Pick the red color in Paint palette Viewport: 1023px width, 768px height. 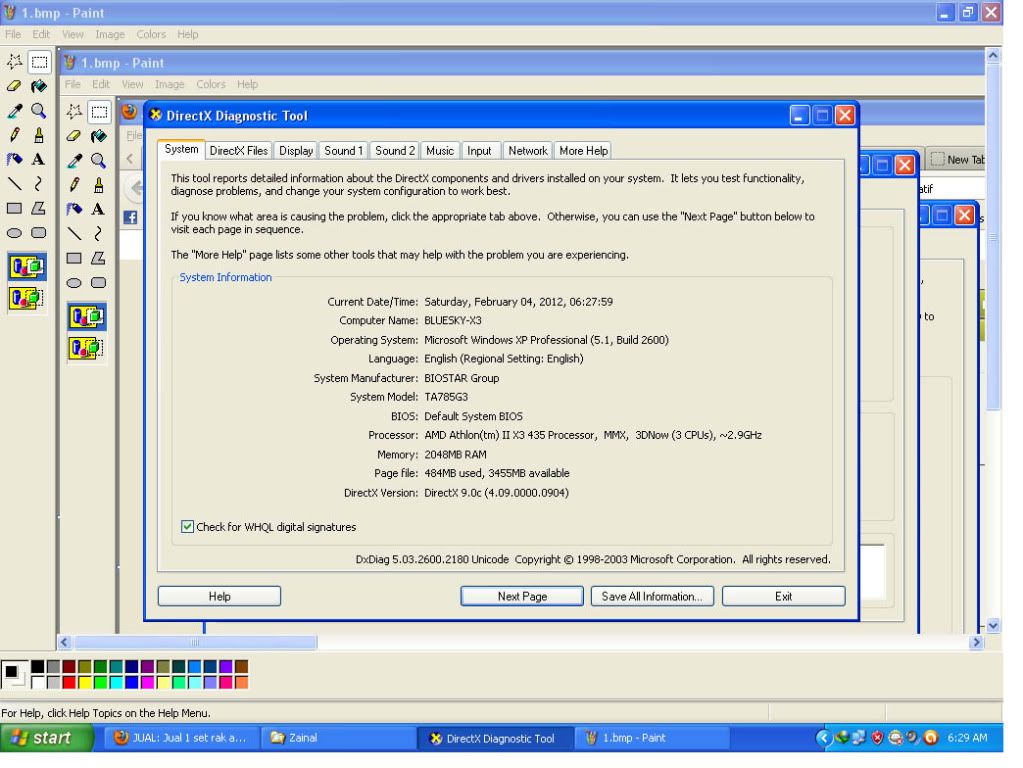pyautogui.click(x=69, y=683)
